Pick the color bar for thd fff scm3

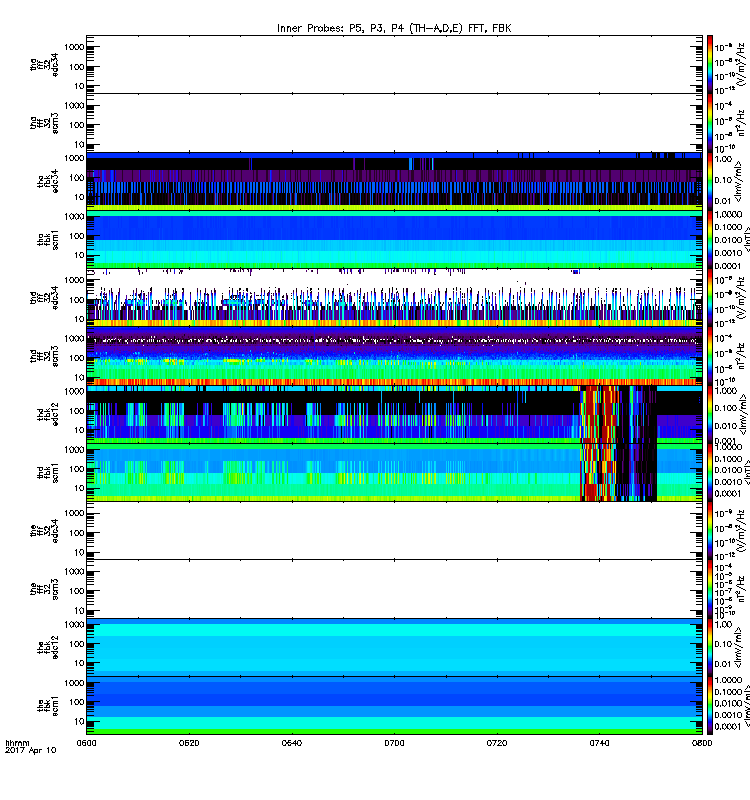[x=710, y=356]
